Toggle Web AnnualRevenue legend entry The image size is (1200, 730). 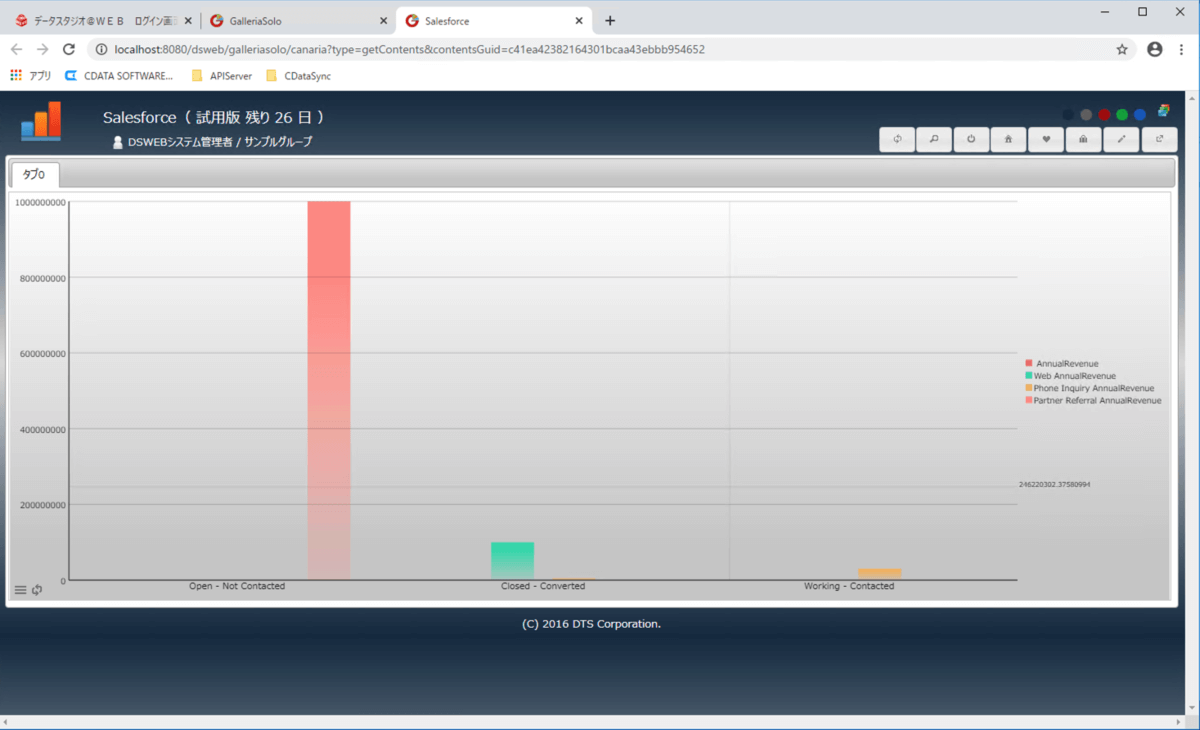tap(1070, 376)
